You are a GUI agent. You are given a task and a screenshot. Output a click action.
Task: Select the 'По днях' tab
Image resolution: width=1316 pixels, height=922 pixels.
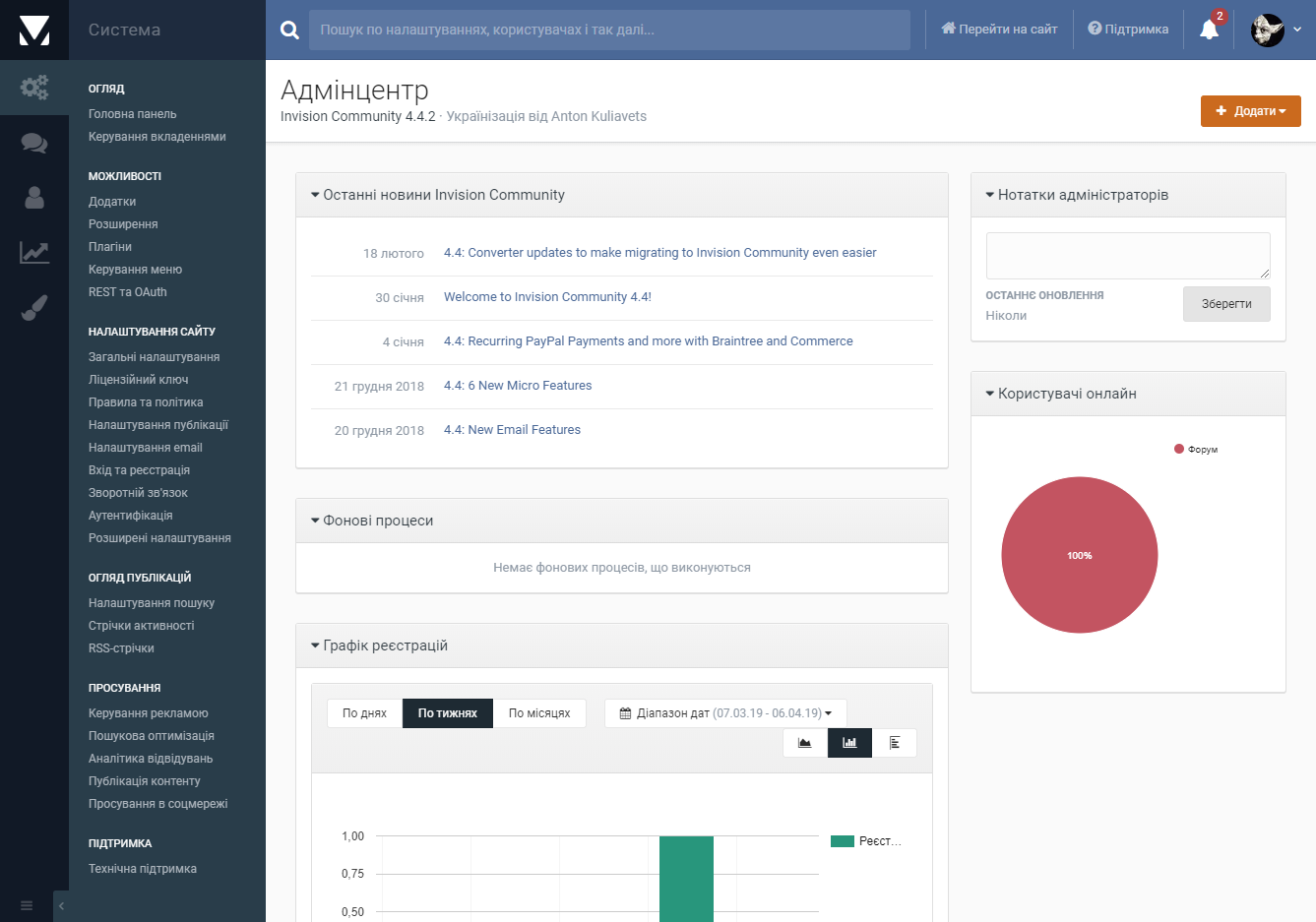click(x=364, y=713)
